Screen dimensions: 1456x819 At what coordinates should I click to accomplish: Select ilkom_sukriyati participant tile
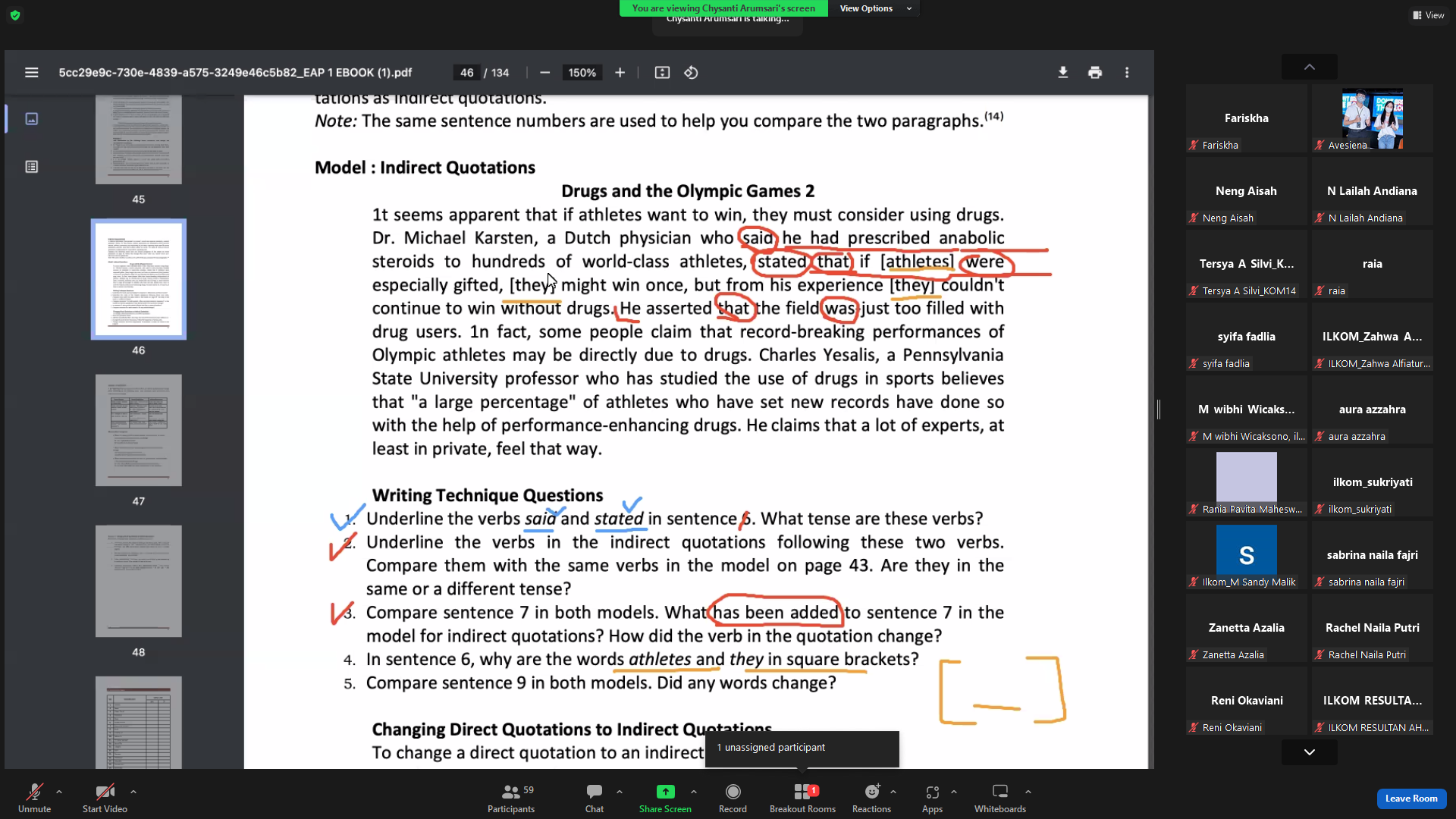point(1372,482)
